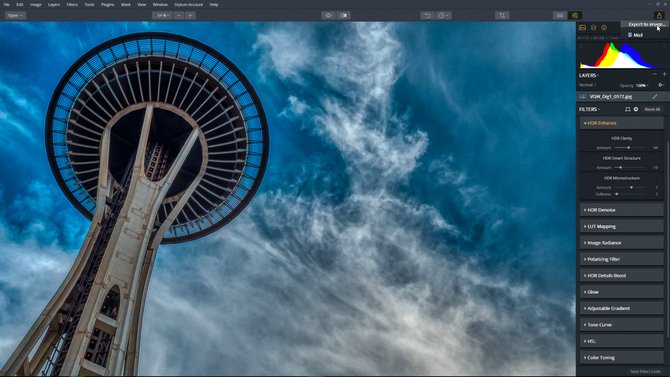Expand the Tone Curve filter

click(x=622, y=325)
